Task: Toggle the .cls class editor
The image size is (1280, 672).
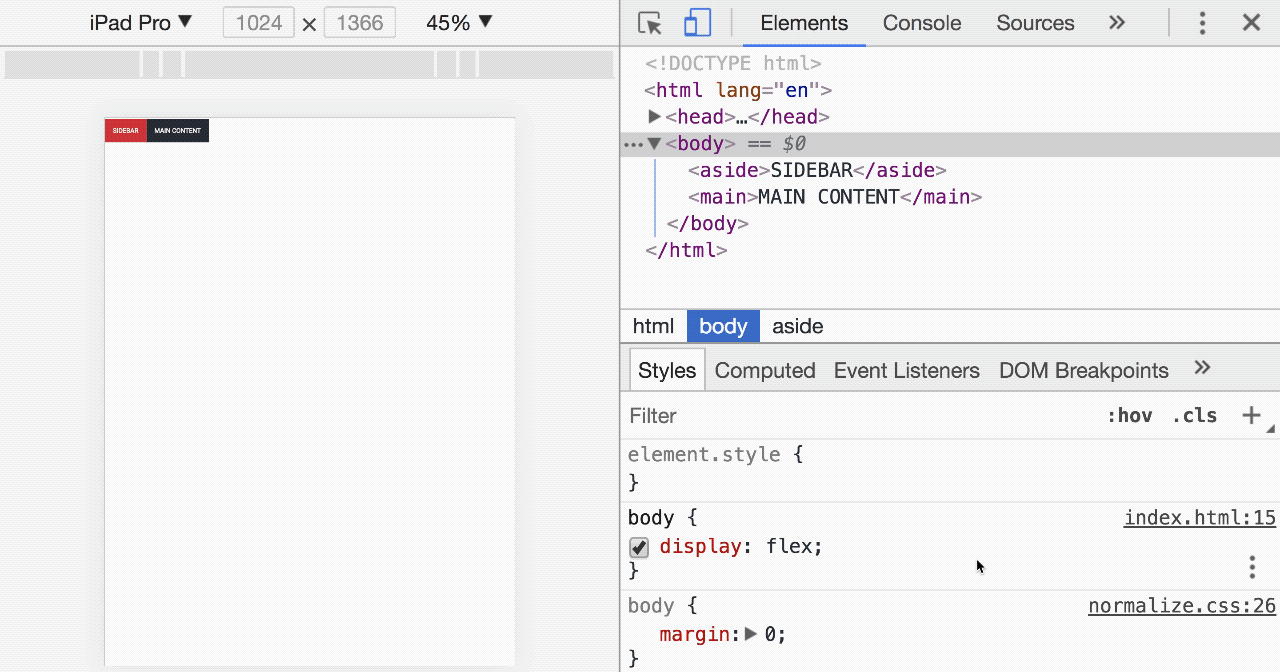Action: (x=1194, y=415)
